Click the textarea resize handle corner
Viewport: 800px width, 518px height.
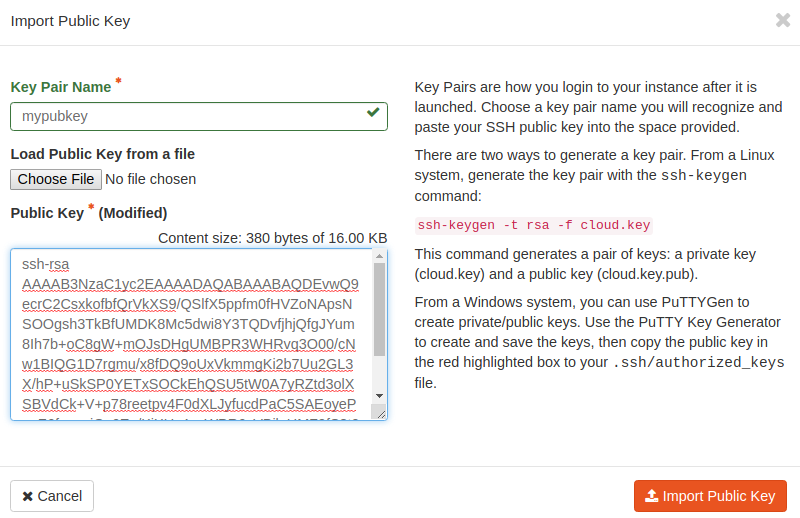[x=379, y=412]
